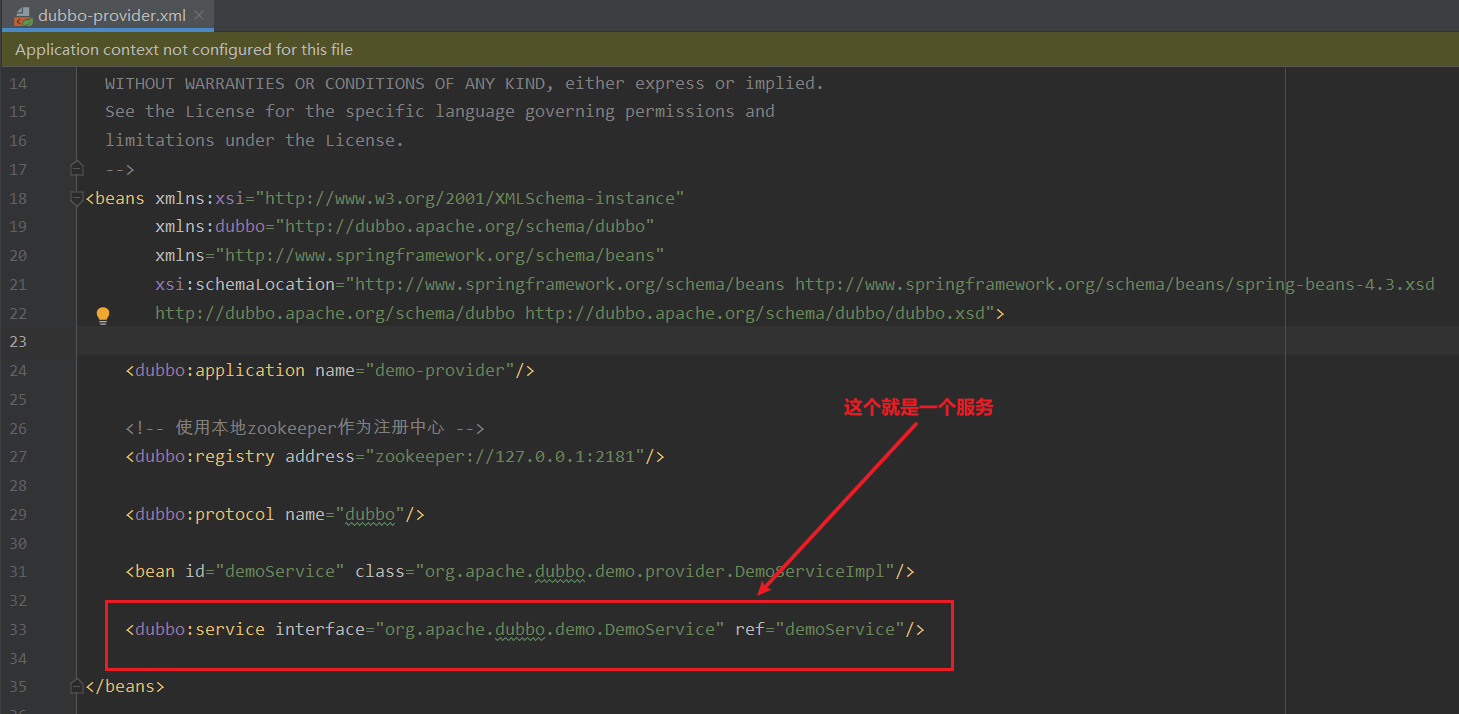Click the spring-beans-4.3.xsd schema URL
Image resolution: width=1459 pixels, height=714 pixels.
(1115, 284)
